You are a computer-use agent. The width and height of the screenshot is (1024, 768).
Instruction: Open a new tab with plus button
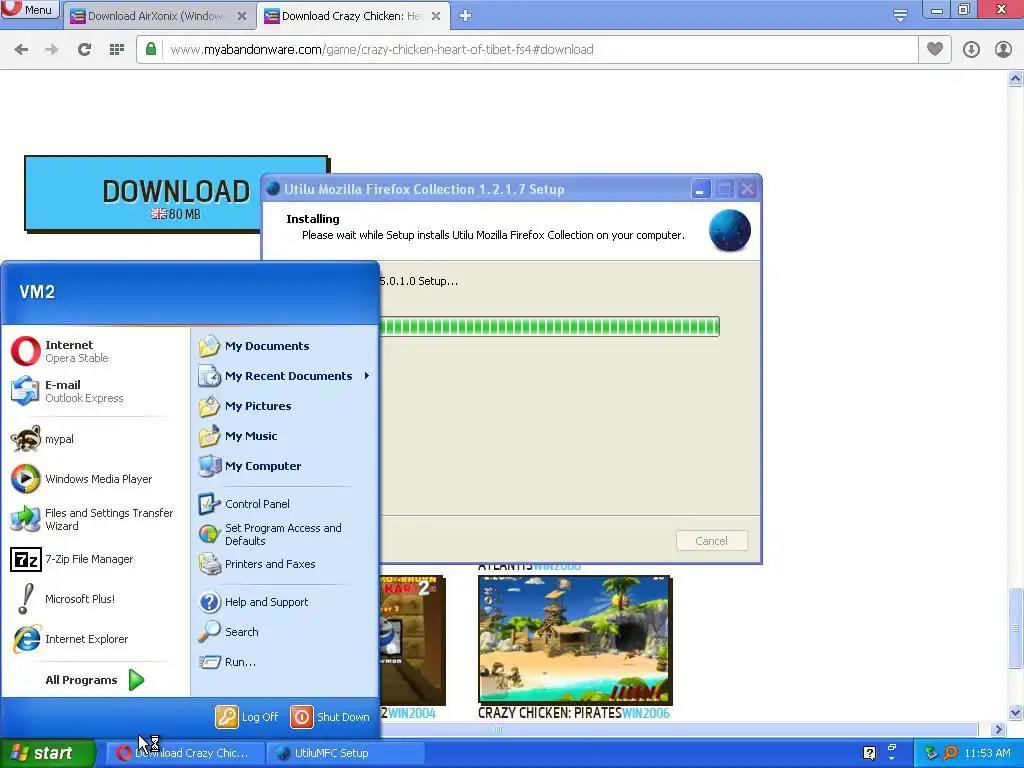[465, 15]
